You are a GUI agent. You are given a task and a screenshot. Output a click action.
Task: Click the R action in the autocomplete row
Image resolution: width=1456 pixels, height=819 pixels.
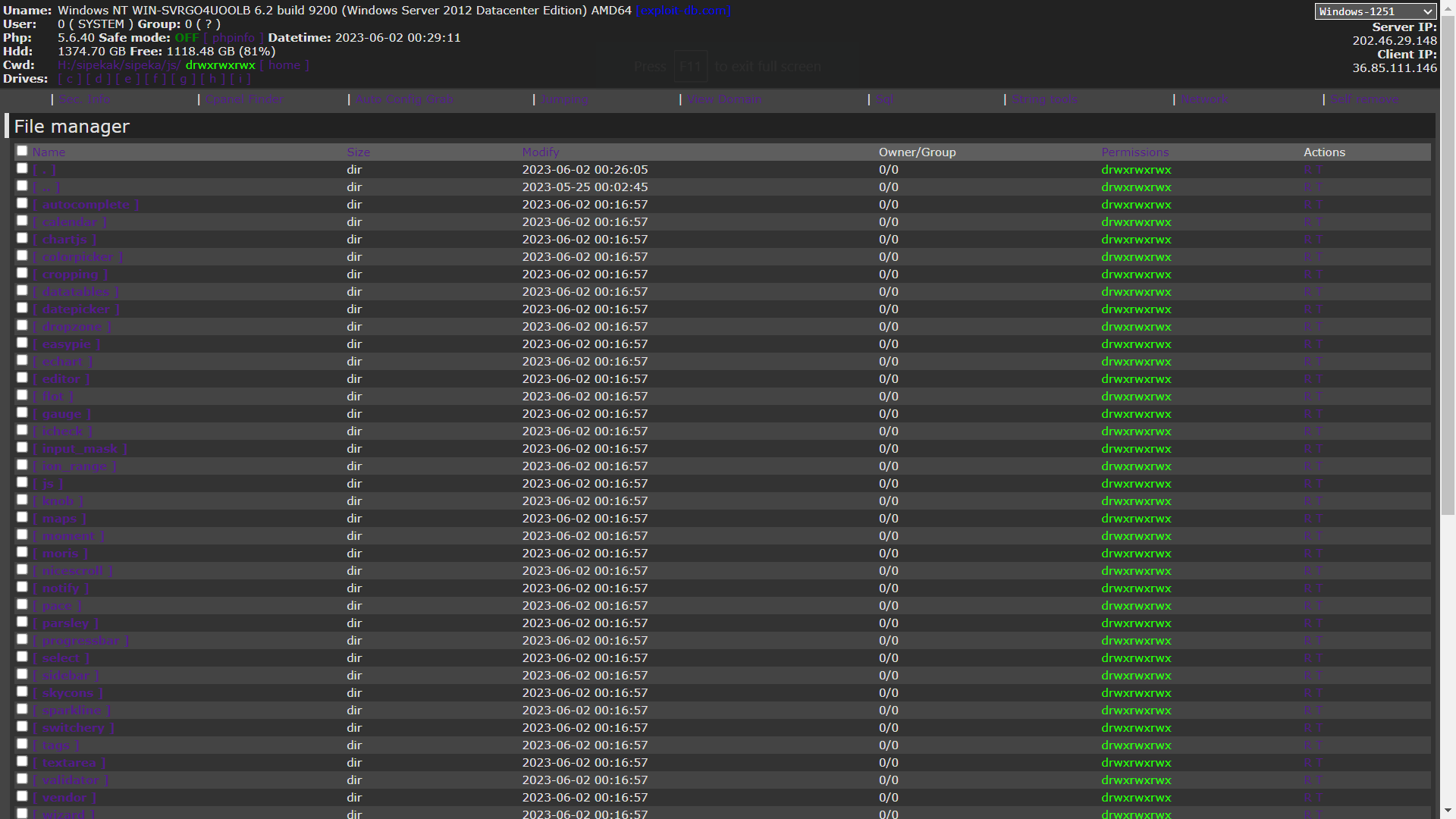(1307, 205)
